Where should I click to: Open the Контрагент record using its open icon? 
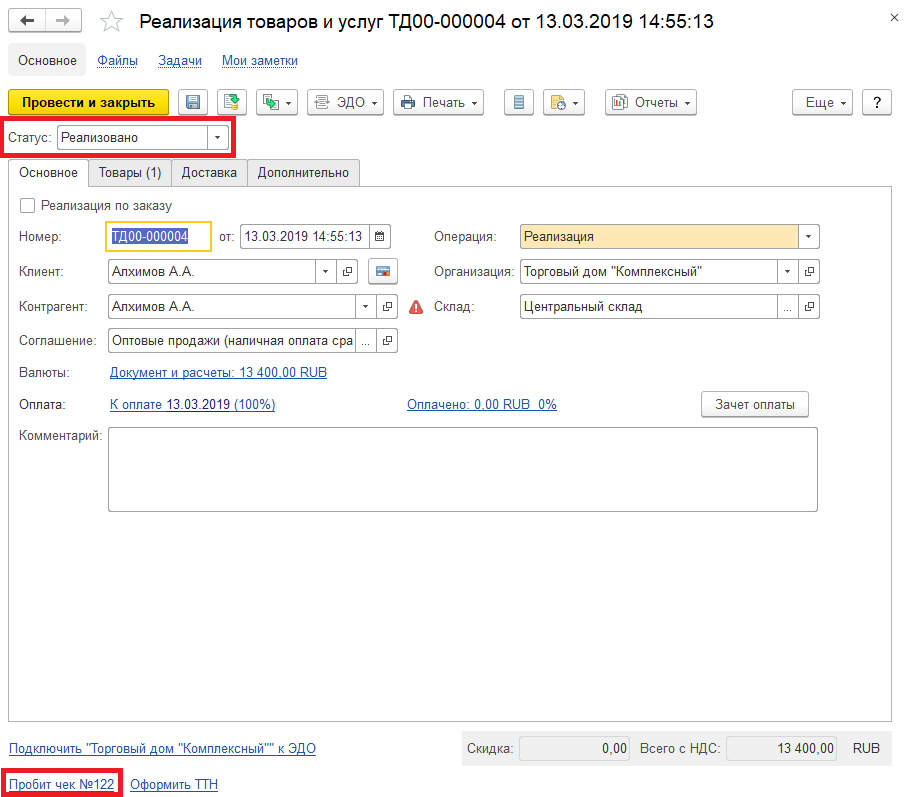click(x=388, y=306)
